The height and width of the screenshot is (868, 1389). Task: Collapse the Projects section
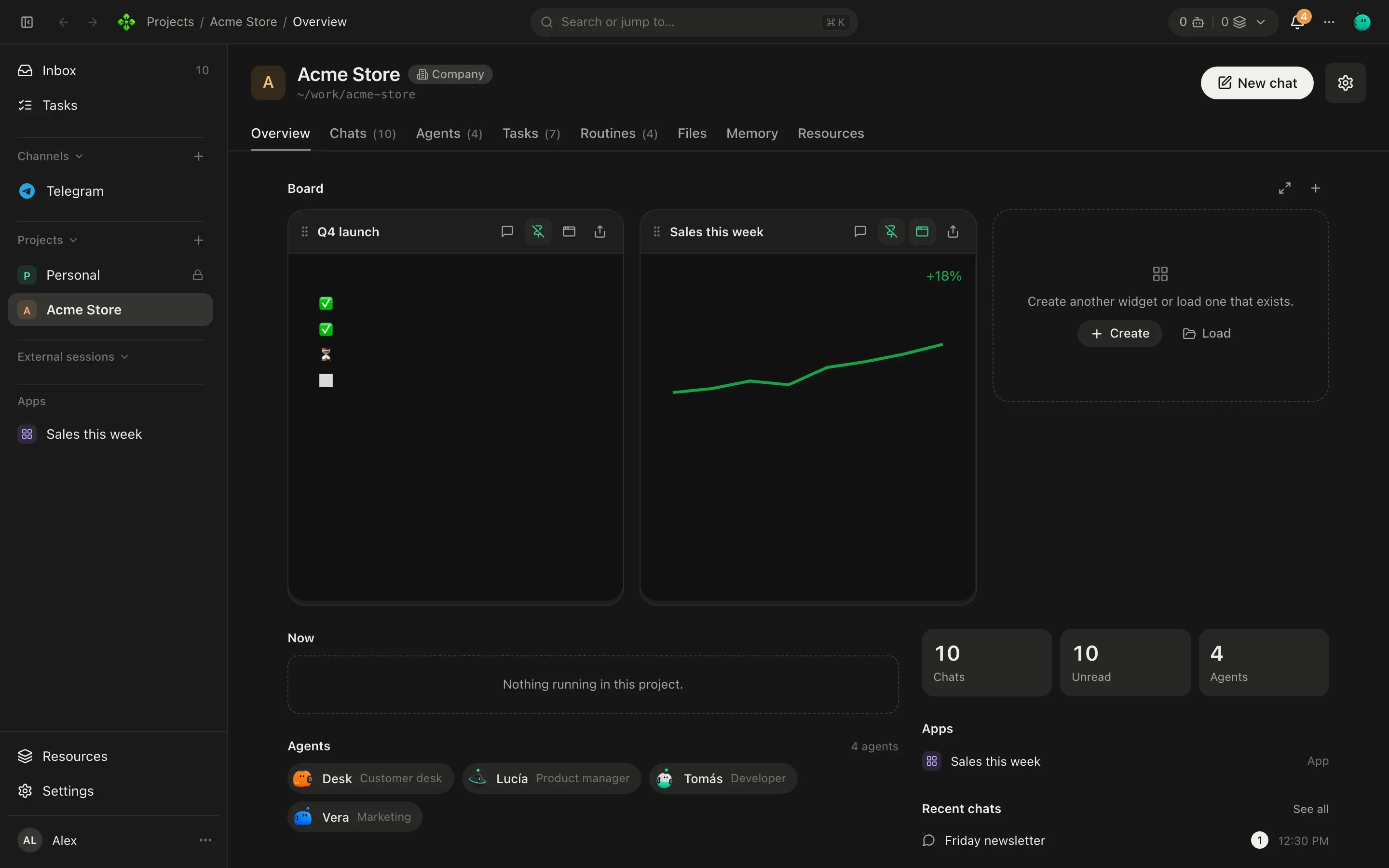pos(47,240)
